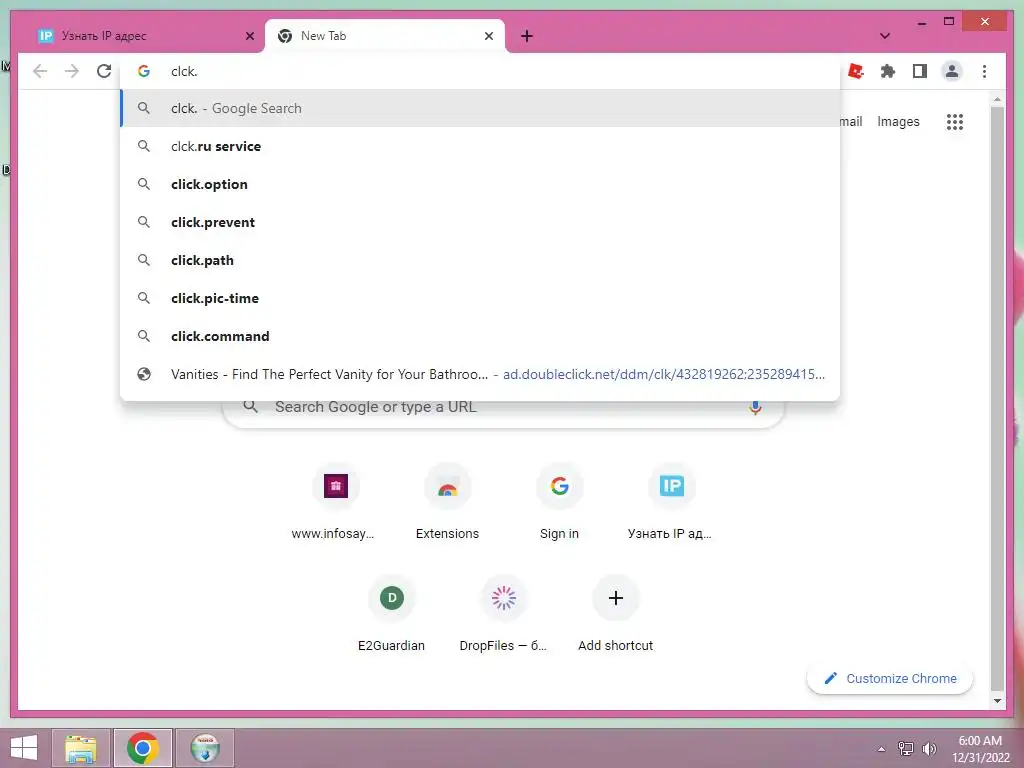
Task: Show hidden system tray icons
Action: (881, 749)
